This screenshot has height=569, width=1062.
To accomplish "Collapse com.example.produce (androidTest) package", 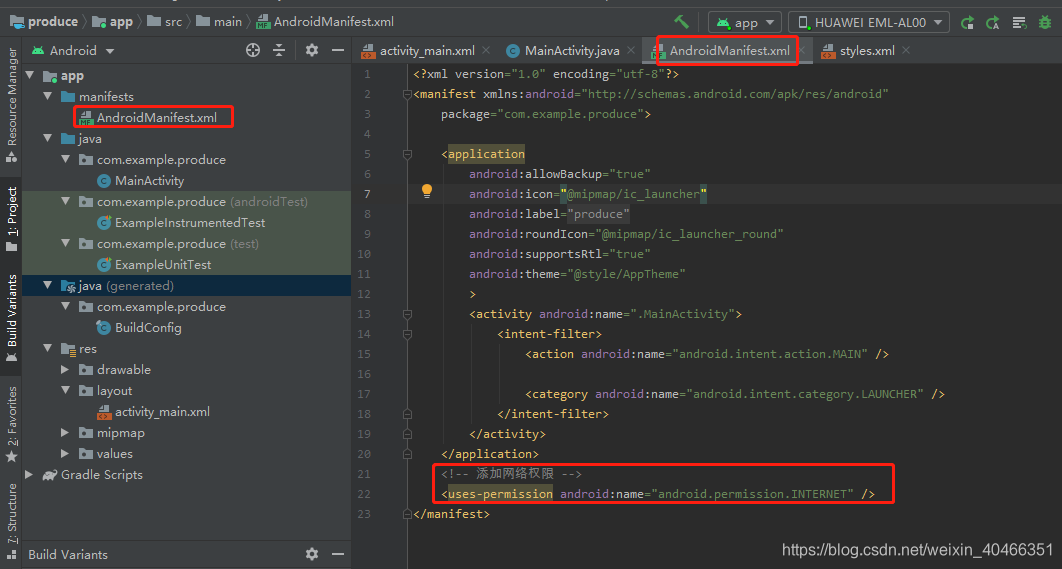I will pyautogui.click(x=66, y=201).
